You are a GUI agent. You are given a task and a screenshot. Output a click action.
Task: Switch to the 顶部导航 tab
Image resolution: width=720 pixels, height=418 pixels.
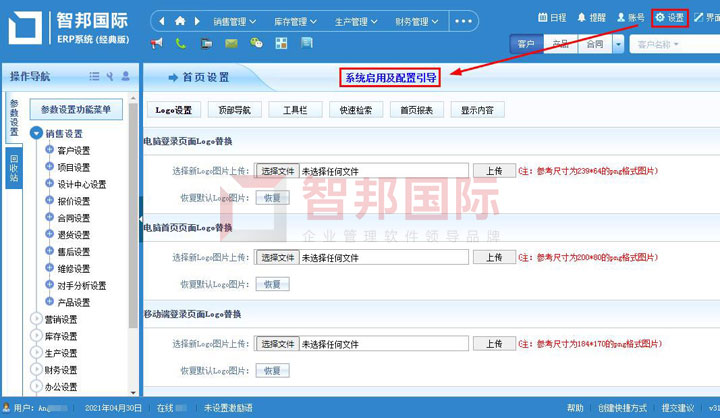[x=233, y=110]
